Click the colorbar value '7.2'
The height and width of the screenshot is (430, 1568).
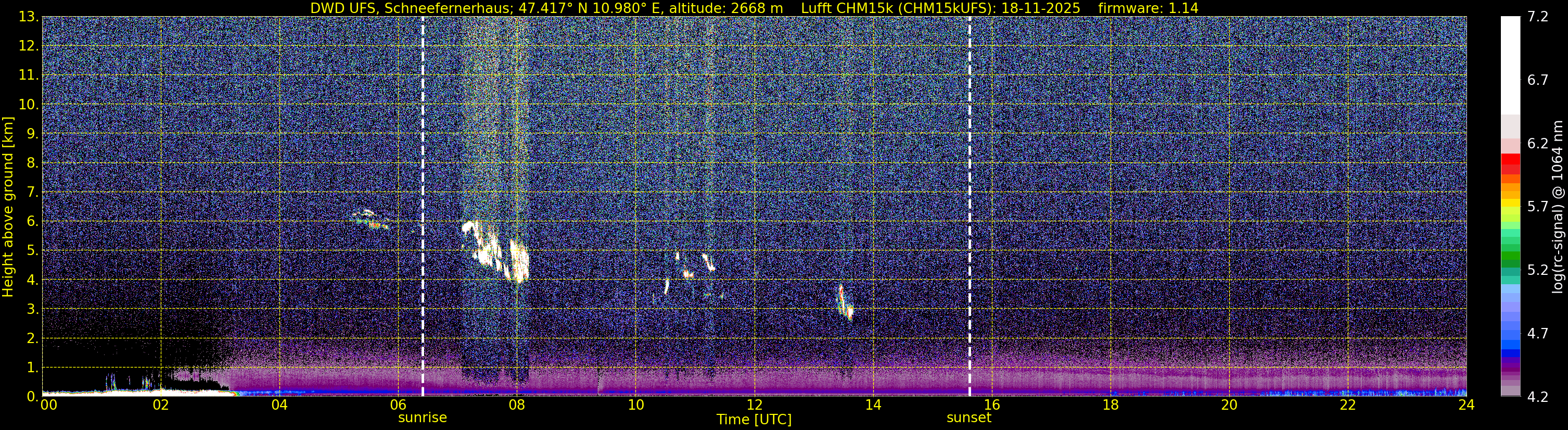click(1538, 17)
